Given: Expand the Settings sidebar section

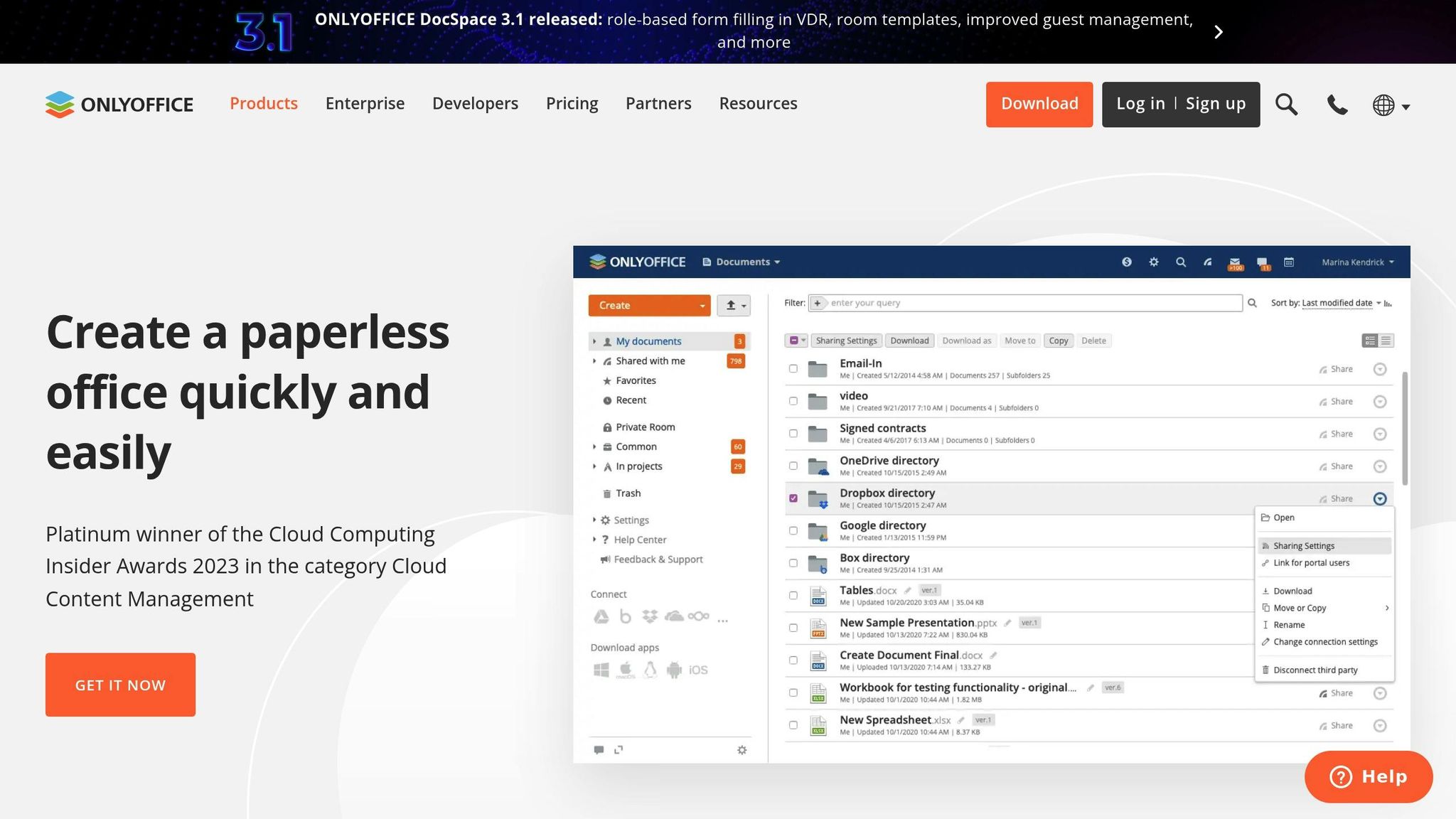Looking at the screenshot, I should [594, 520].
